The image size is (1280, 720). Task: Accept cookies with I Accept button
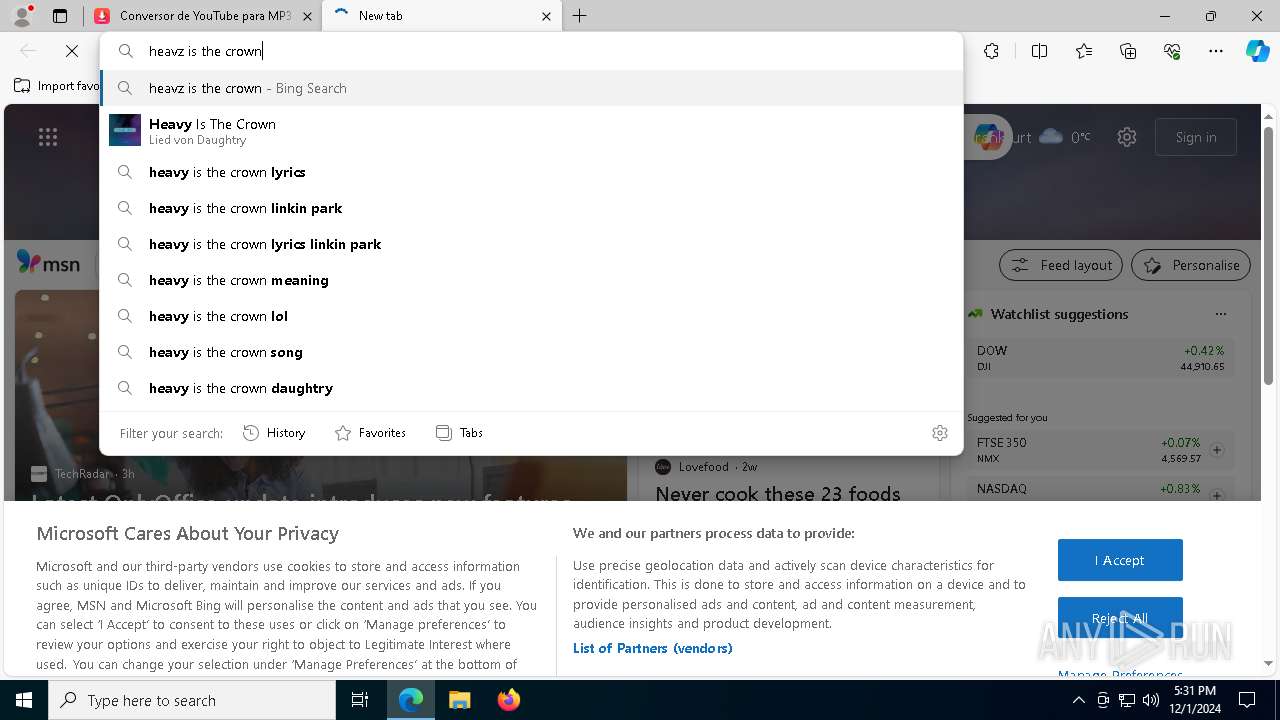click(1120, 560)
